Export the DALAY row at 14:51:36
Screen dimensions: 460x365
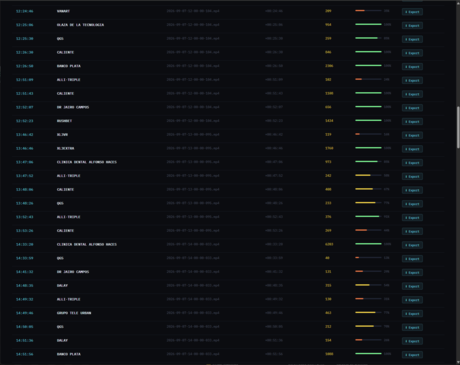tap(412, 341)
